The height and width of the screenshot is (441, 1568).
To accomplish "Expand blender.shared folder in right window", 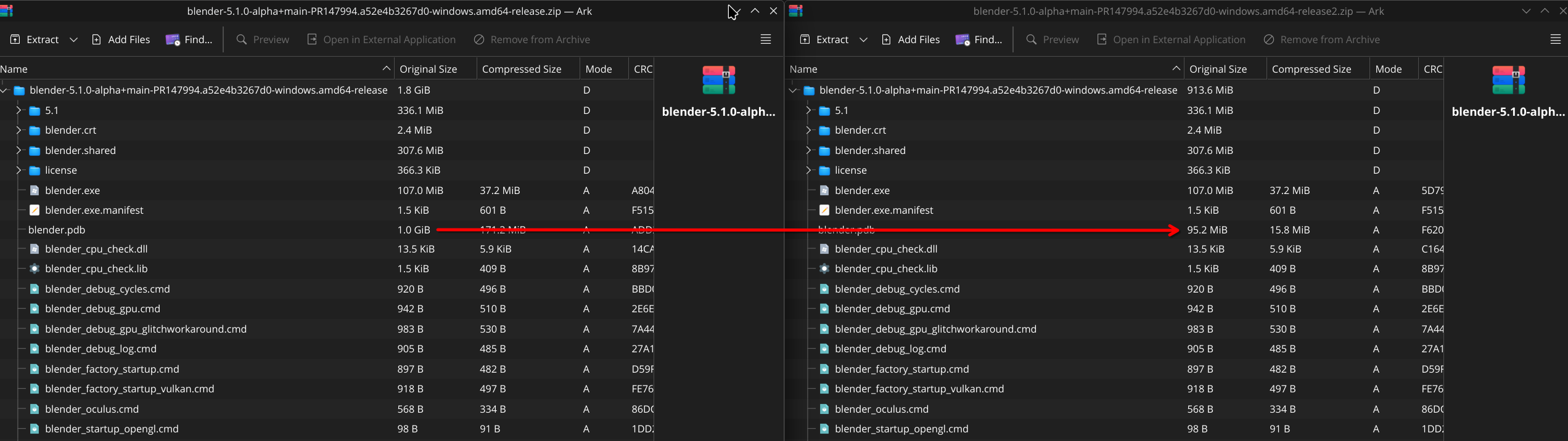I will (x=808, y=150).
